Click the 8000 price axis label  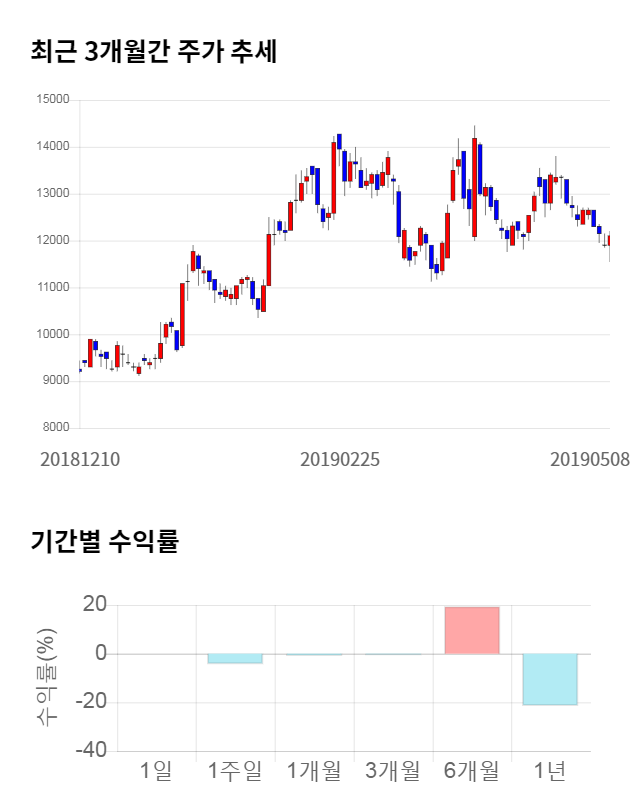pyautogui.click(x=55, y=428)
